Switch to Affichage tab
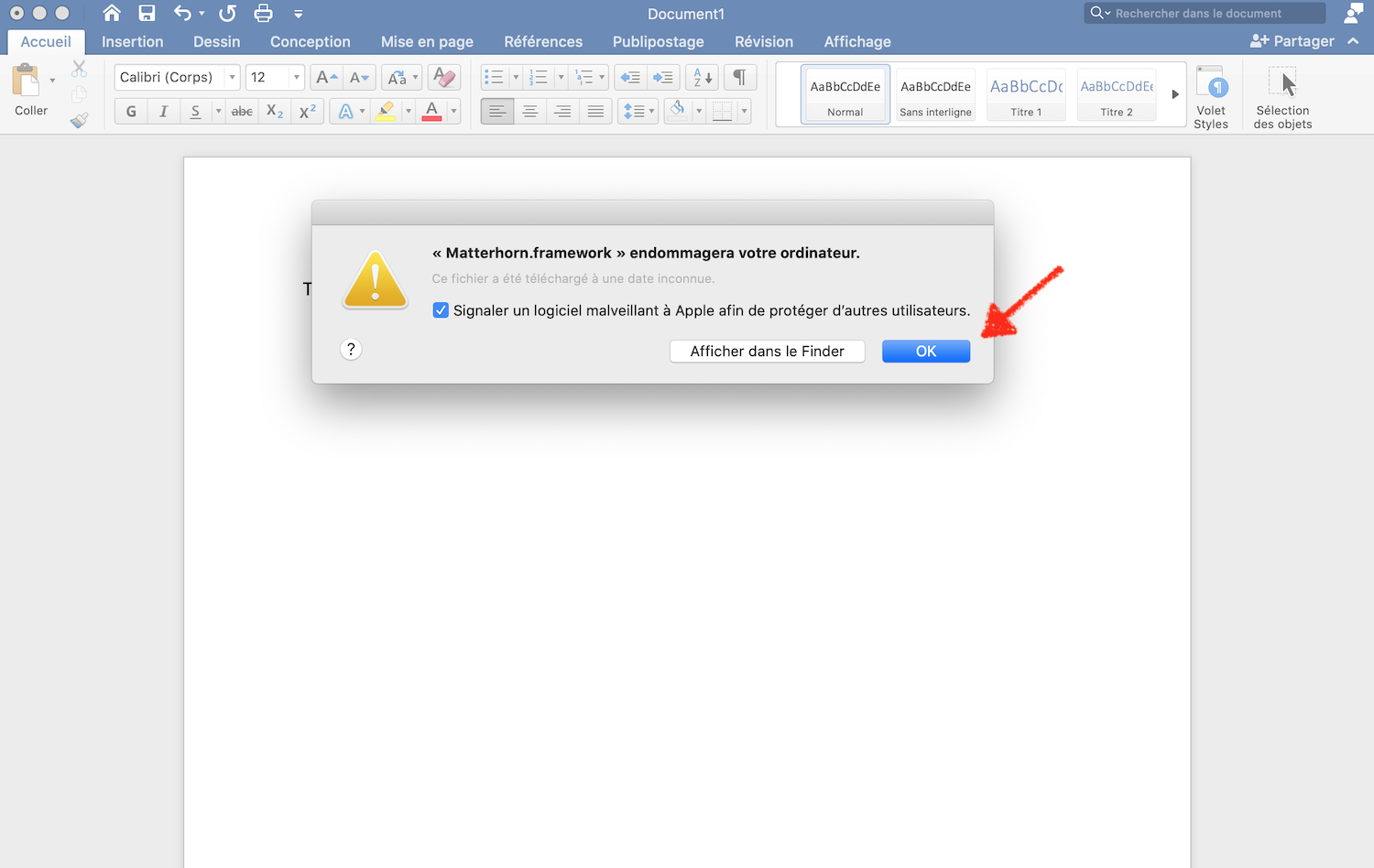 click(857, 41)
